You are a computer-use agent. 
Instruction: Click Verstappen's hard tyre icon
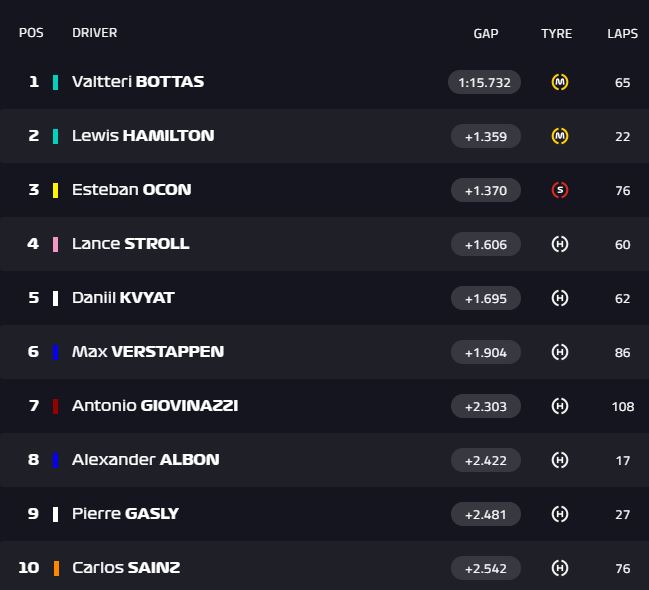coord(560,352)
